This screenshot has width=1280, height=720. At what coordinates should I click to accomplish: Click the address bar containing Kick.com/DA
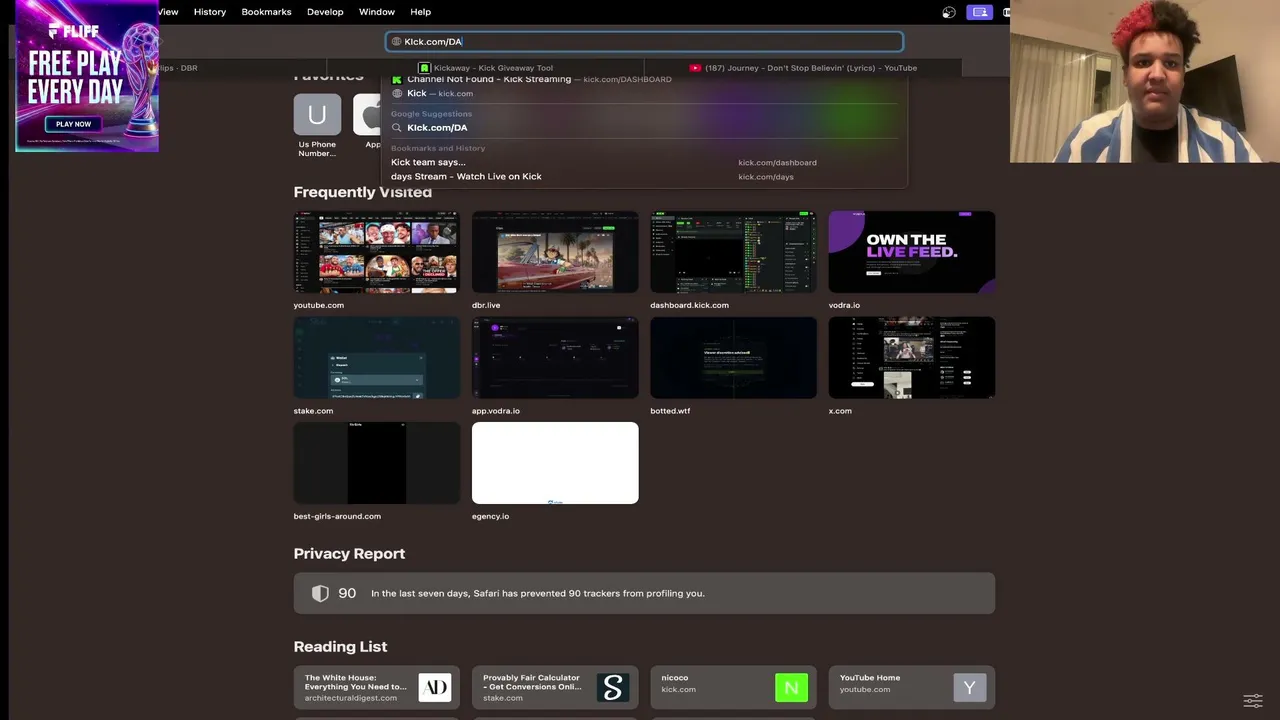tap(645, 42)
